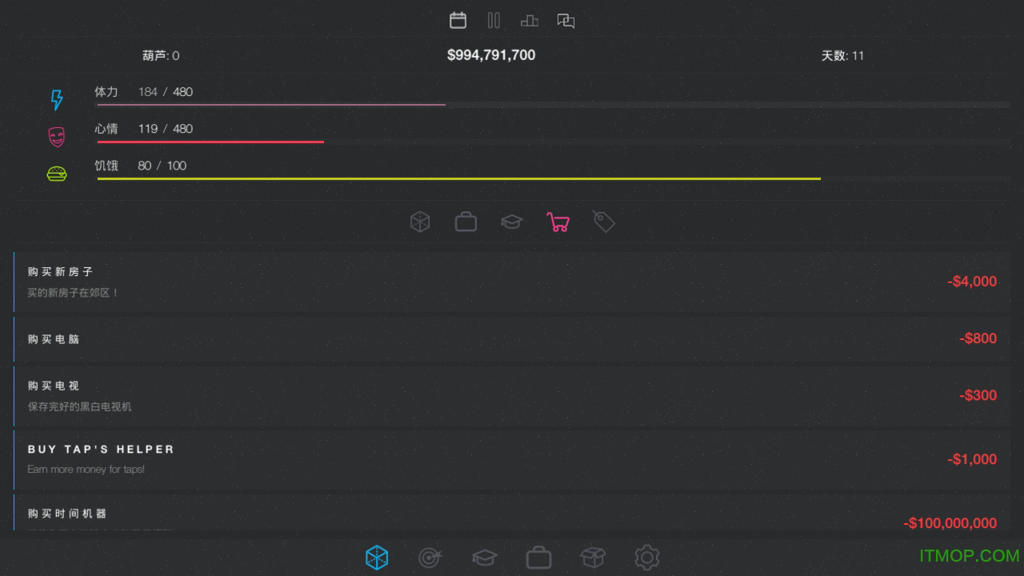The width and height of the screenshot is (1024, 576).
Task: Open the target goals icon in bottom bar
Action: click(430, 558)
